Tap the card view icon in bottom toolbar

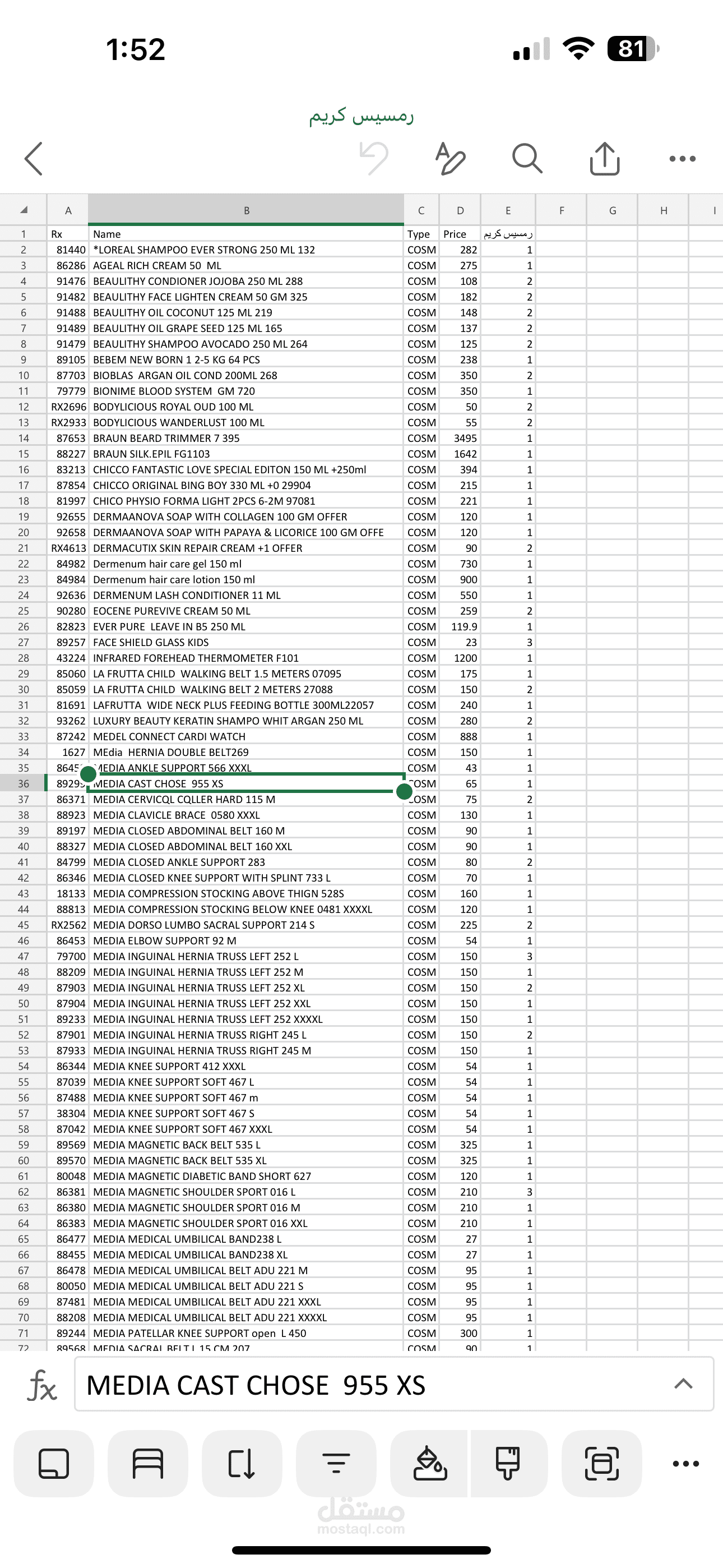click(x=54, y=1463)
